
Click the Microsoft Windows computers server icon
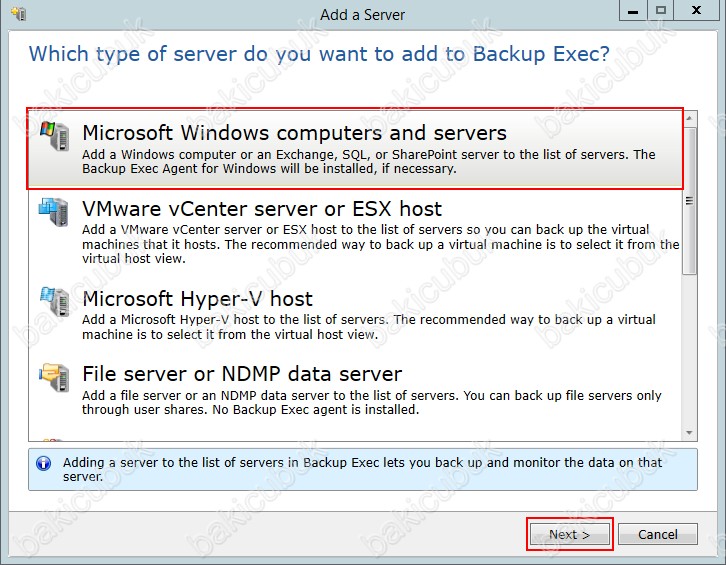coord(54,138)
